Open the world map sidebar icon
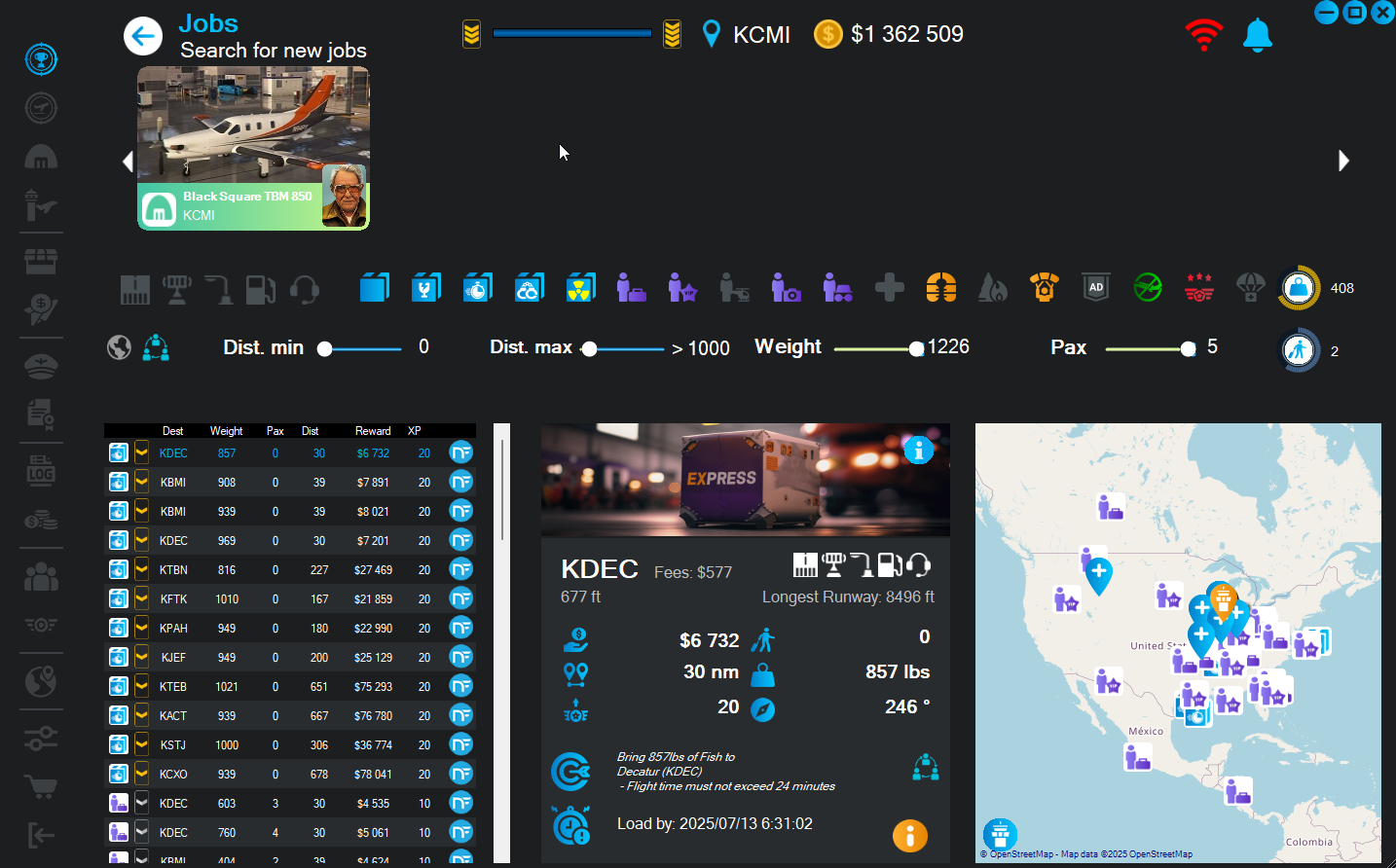The image size is (1396, 868). 41,681
